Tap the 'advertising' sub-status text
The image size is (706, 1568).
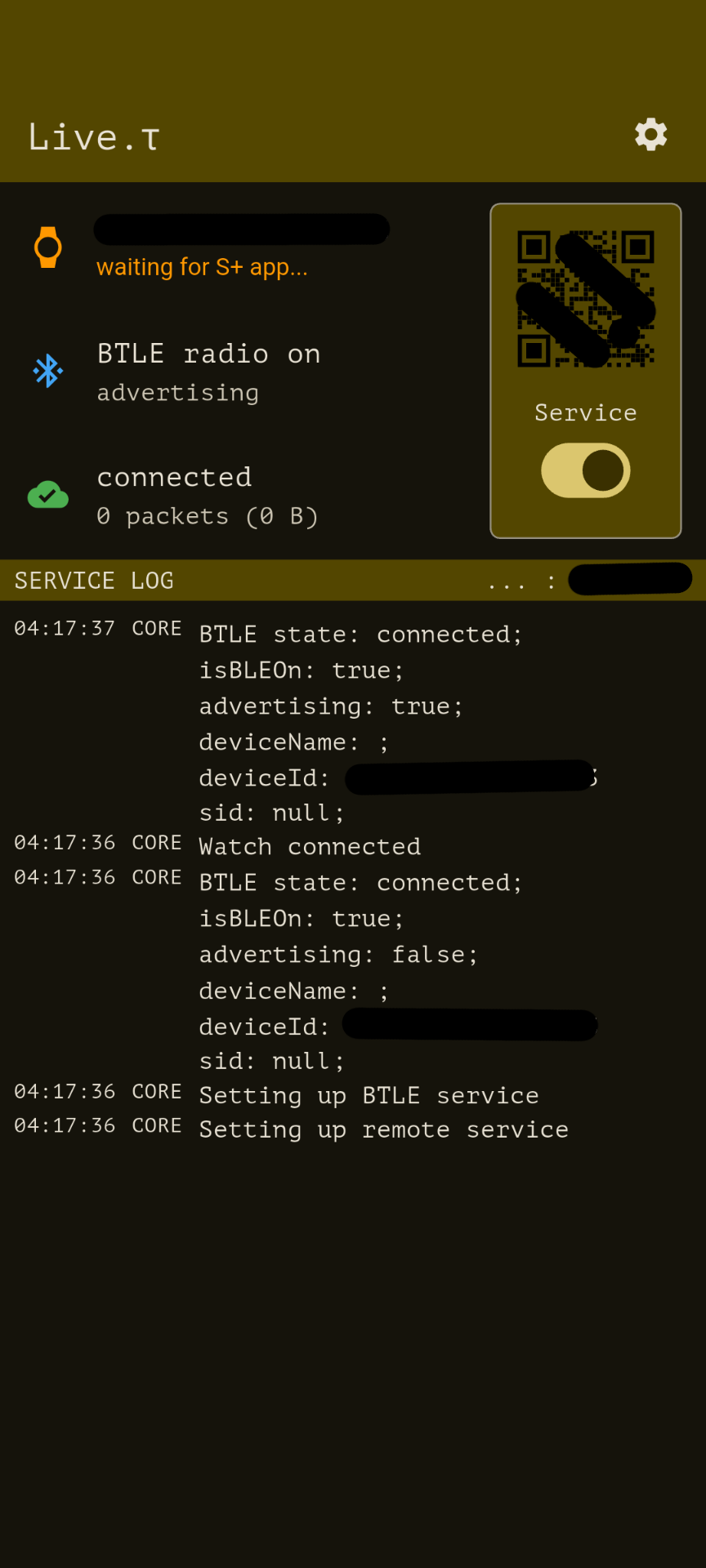pyautogui.click(x=178, y=393)
